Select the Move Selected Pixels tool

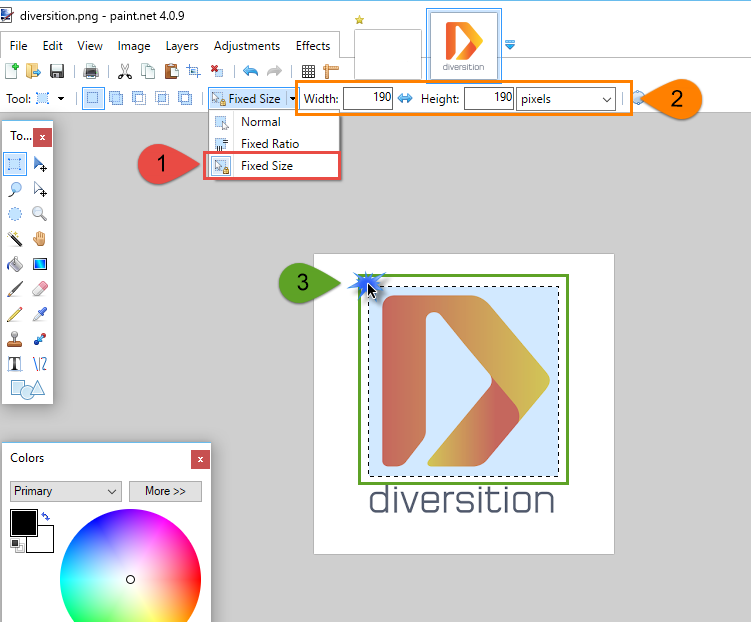pos(40,164)
